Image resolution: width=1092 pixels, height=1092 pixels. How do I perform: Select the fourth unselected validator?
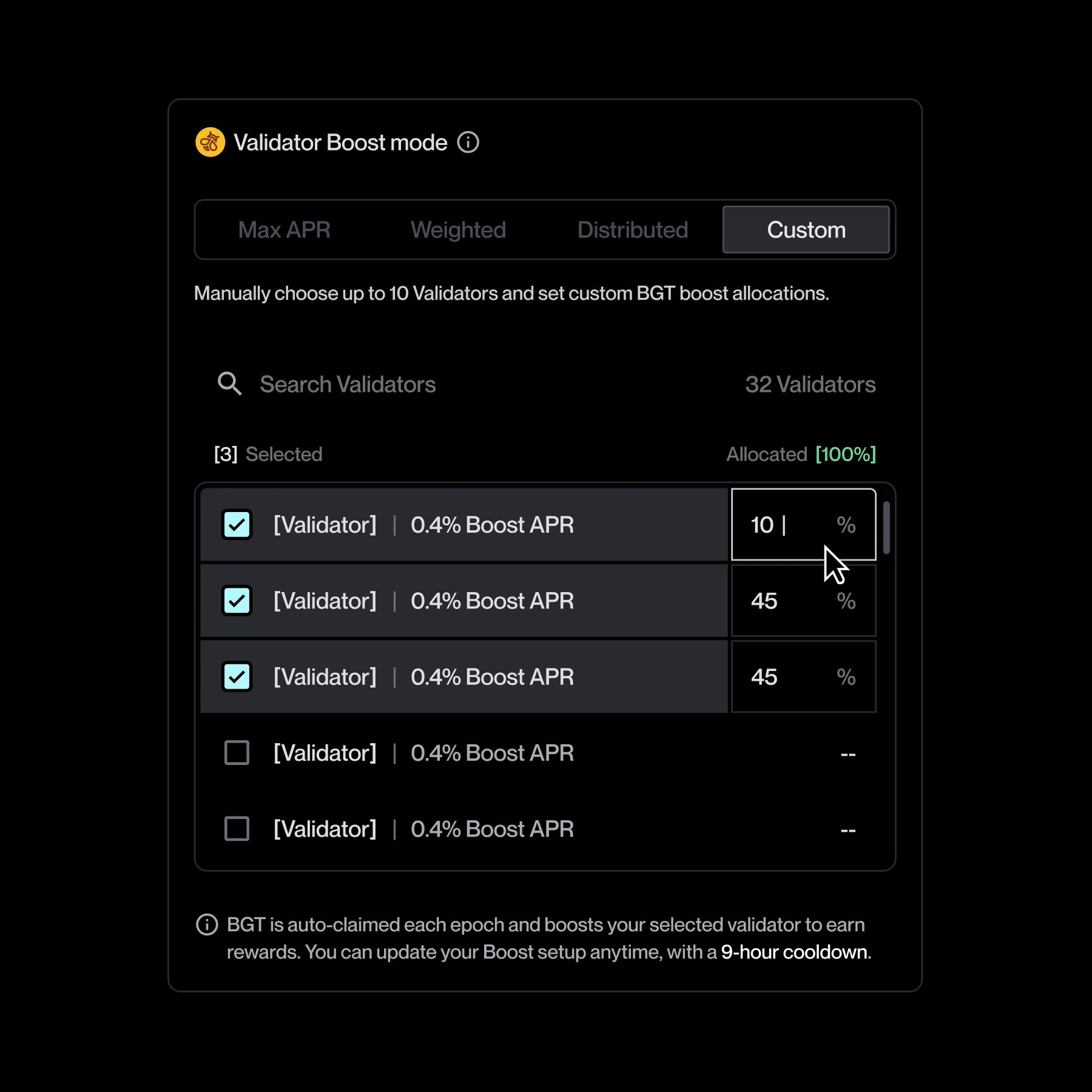tap(236, 752)
